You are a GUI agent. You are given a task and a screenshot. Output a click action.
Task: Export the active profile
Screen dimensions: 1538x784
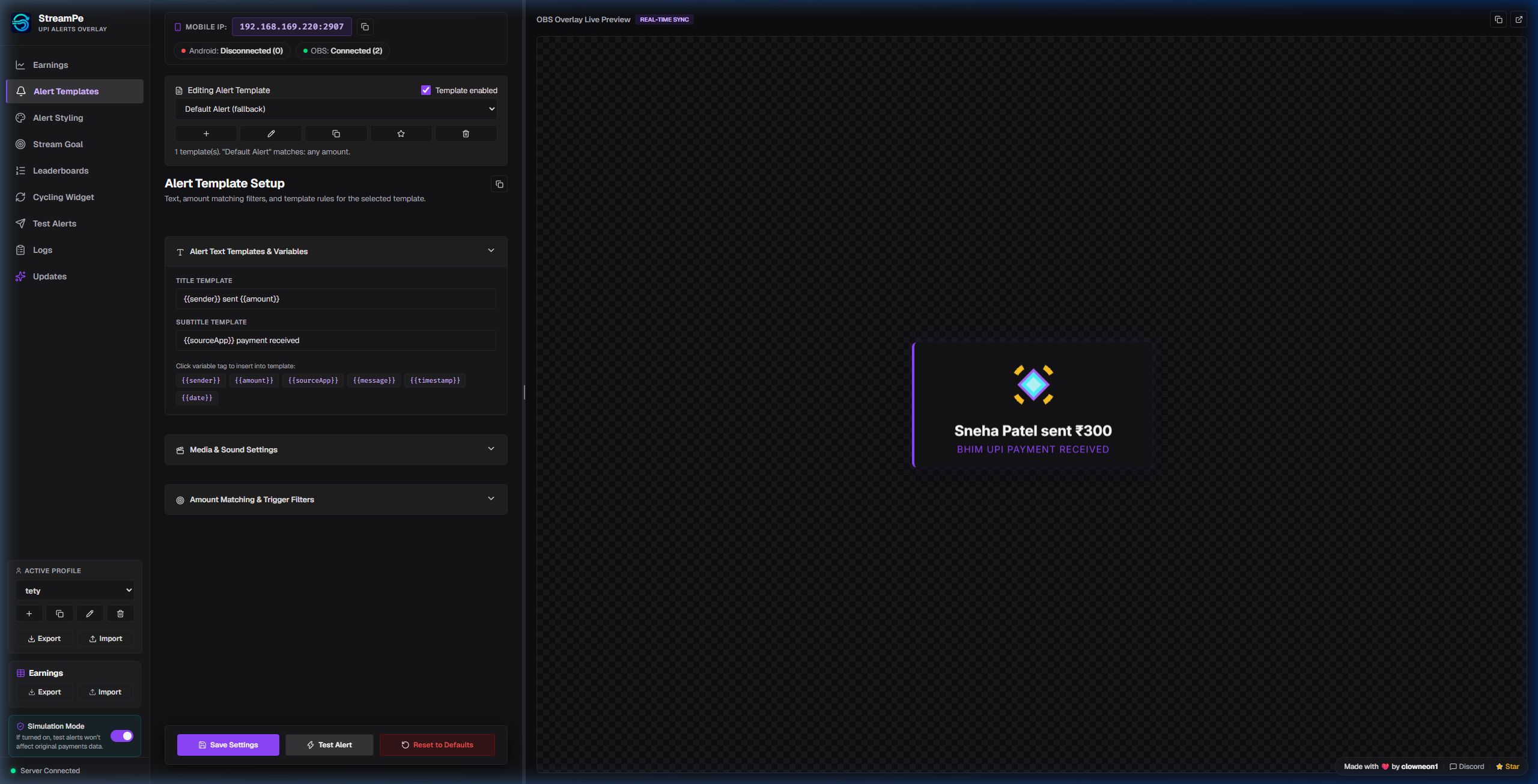[44, 639]
